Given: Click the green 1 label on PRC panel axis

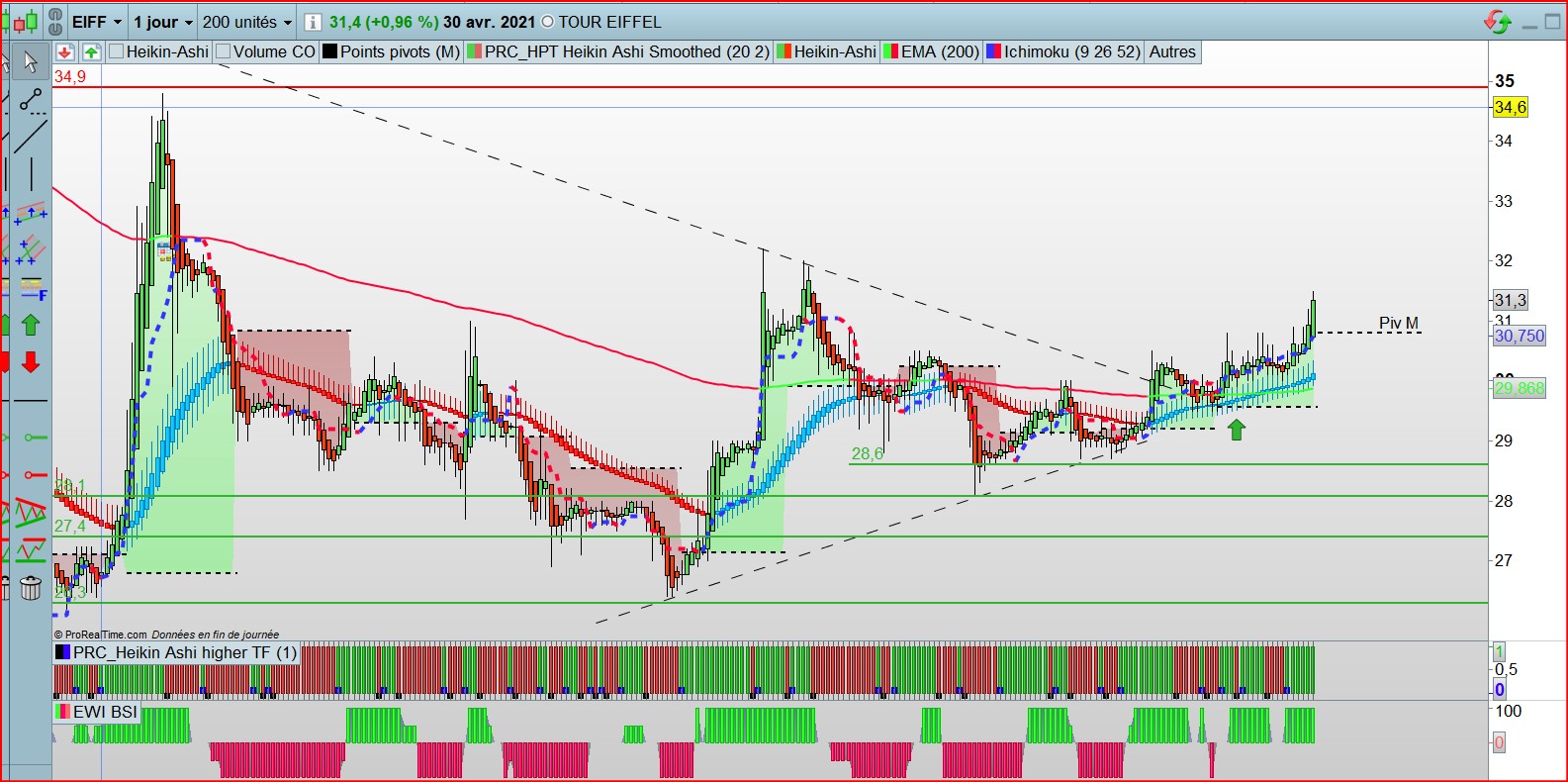Looking at the screenshot, I should coord(1499,652).
